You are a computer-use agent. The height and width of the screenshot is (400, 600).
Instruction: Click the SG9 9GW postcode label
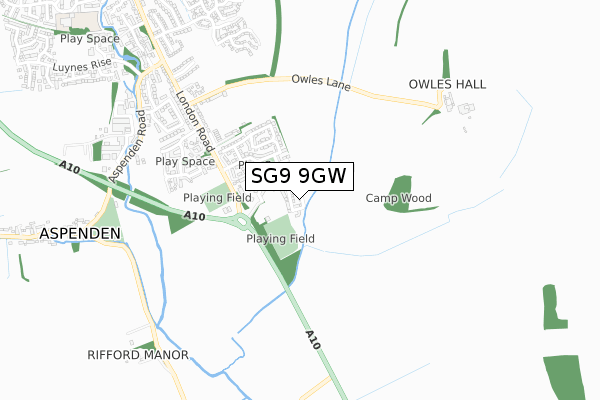tap(299, 176)
